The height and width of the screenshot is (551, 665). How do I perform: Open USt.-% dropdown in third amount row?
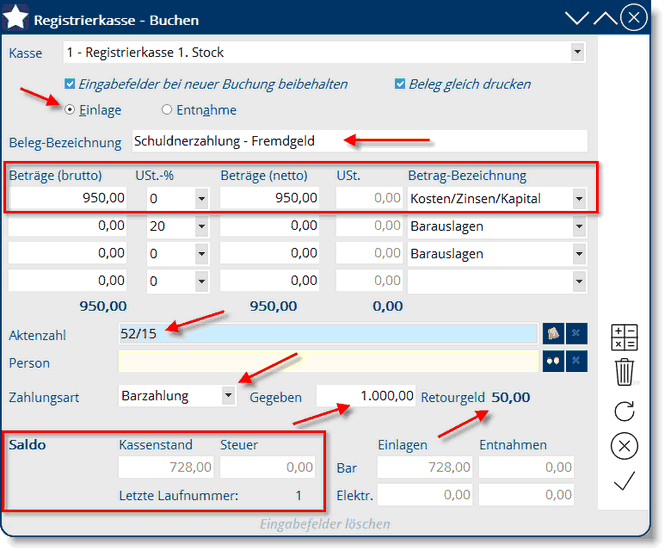(201, 254)
